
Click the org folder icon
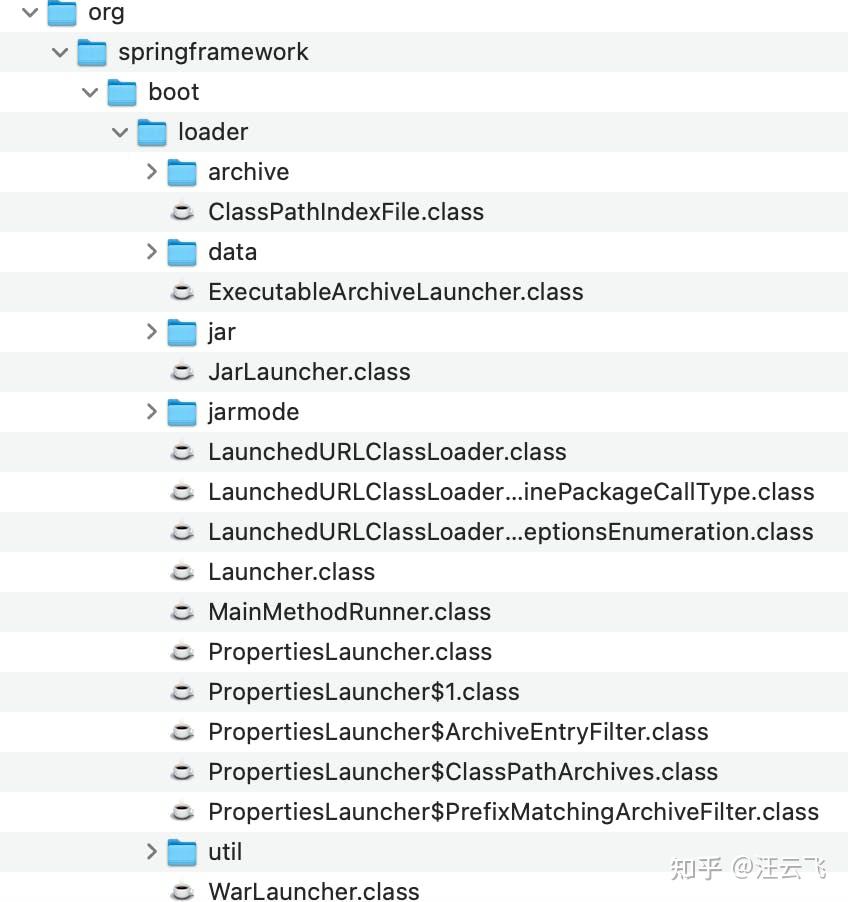(62, 13)
